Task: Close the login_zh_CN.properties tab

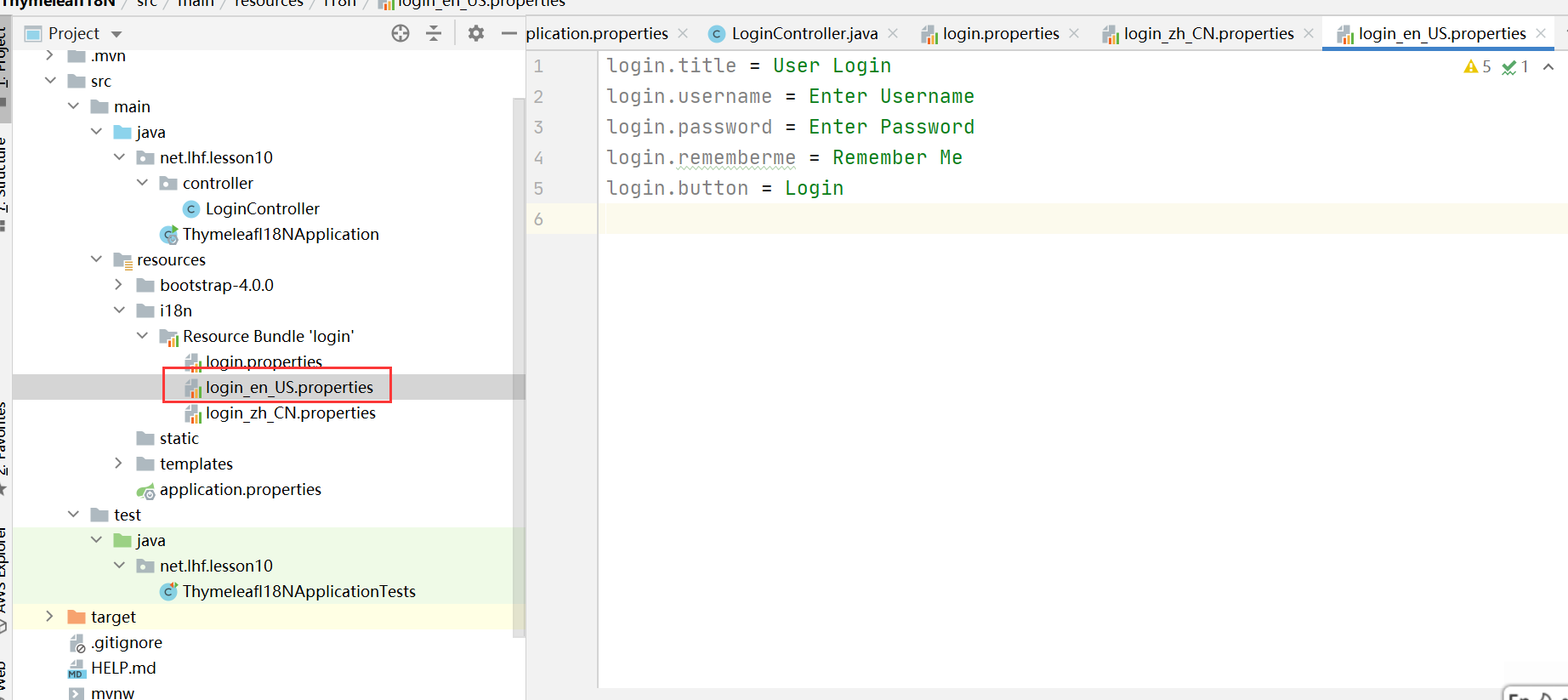Action: click(1309, 33)
